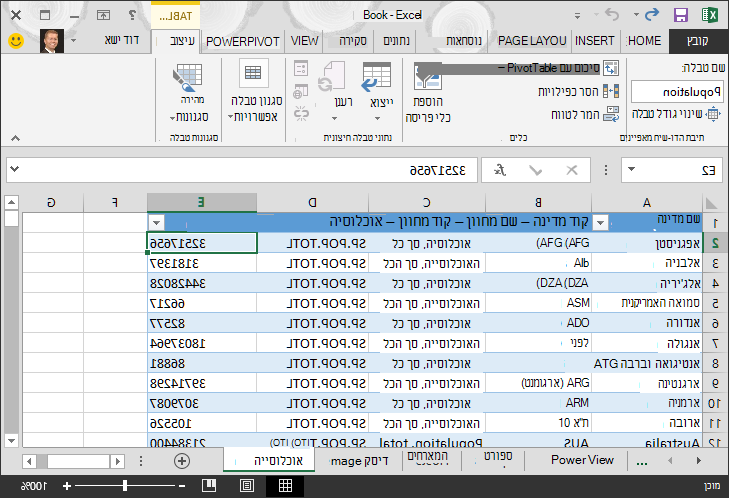Click the Save icon in the title bar
The image size is (729, 498).
pyautogui.click(x=681, y=15)
